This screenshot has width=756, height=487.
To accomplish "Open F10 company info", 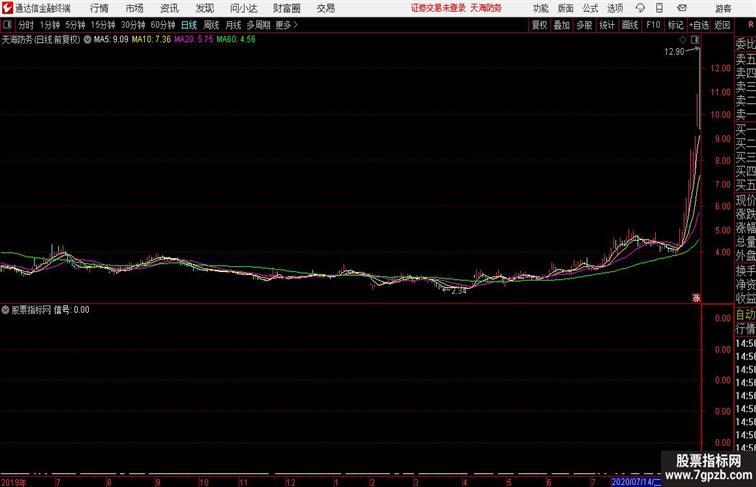I will point(653,25).
